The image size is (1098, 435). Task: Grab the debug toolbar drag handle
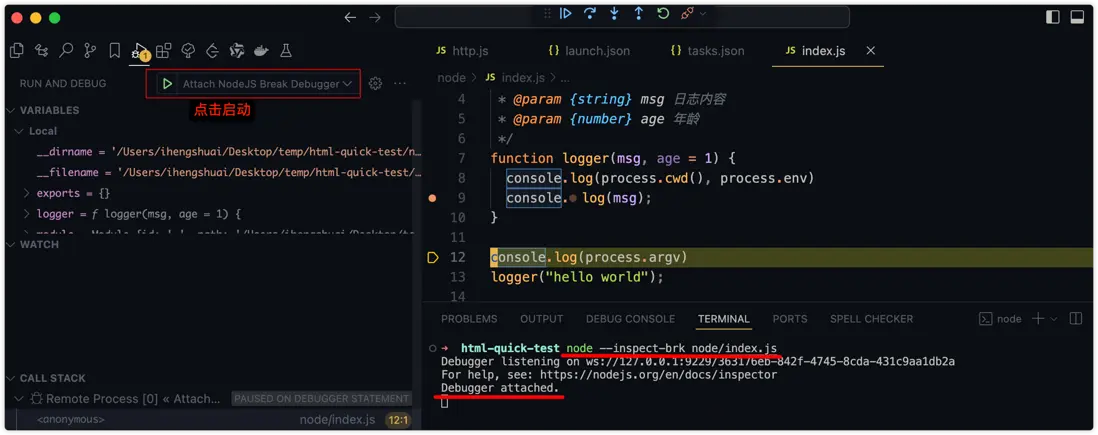pyautogui.click(x=547, y=13)
